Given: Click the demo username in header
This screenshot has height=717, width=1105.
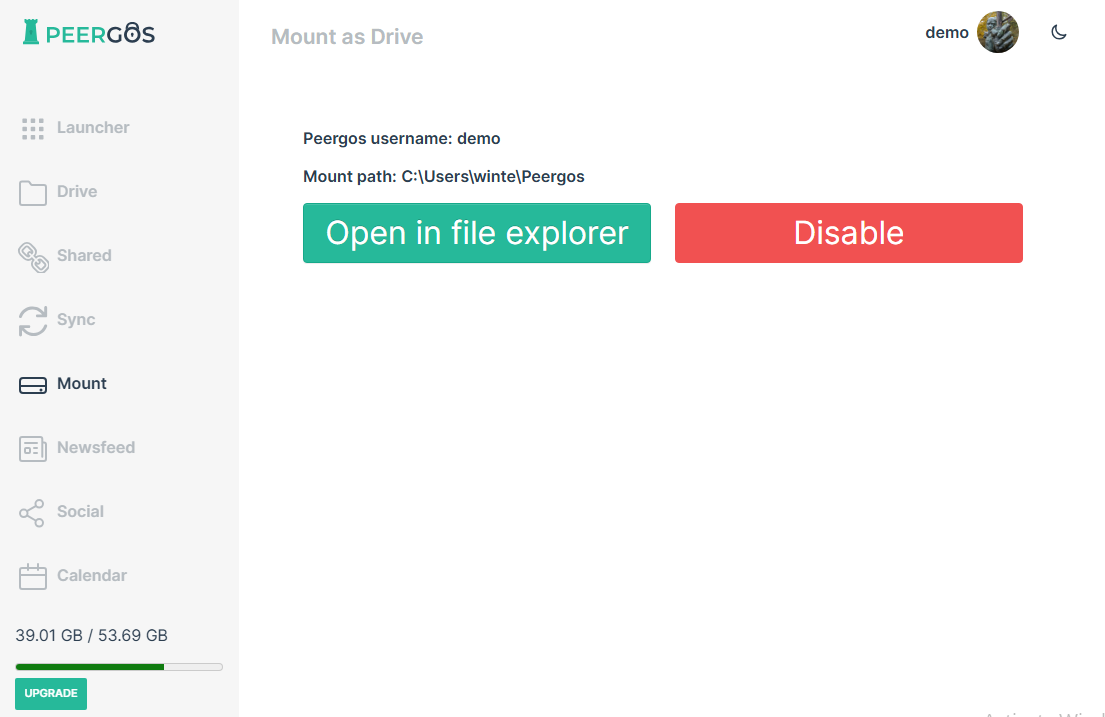Looking at the screenshot, I should 946,33.
